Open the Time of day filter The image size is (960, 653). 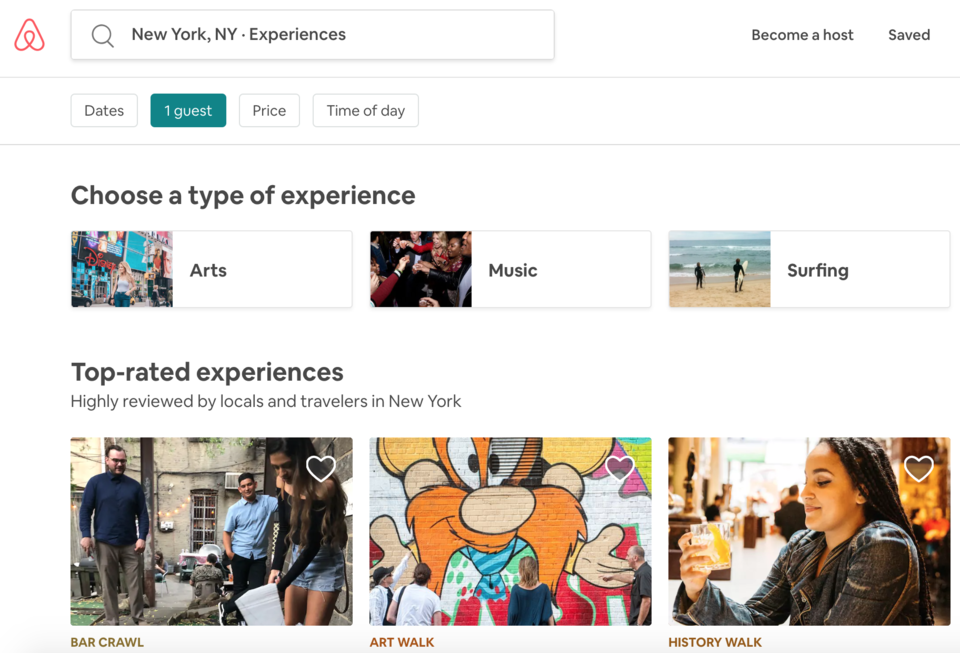click(x=366, y=111)
